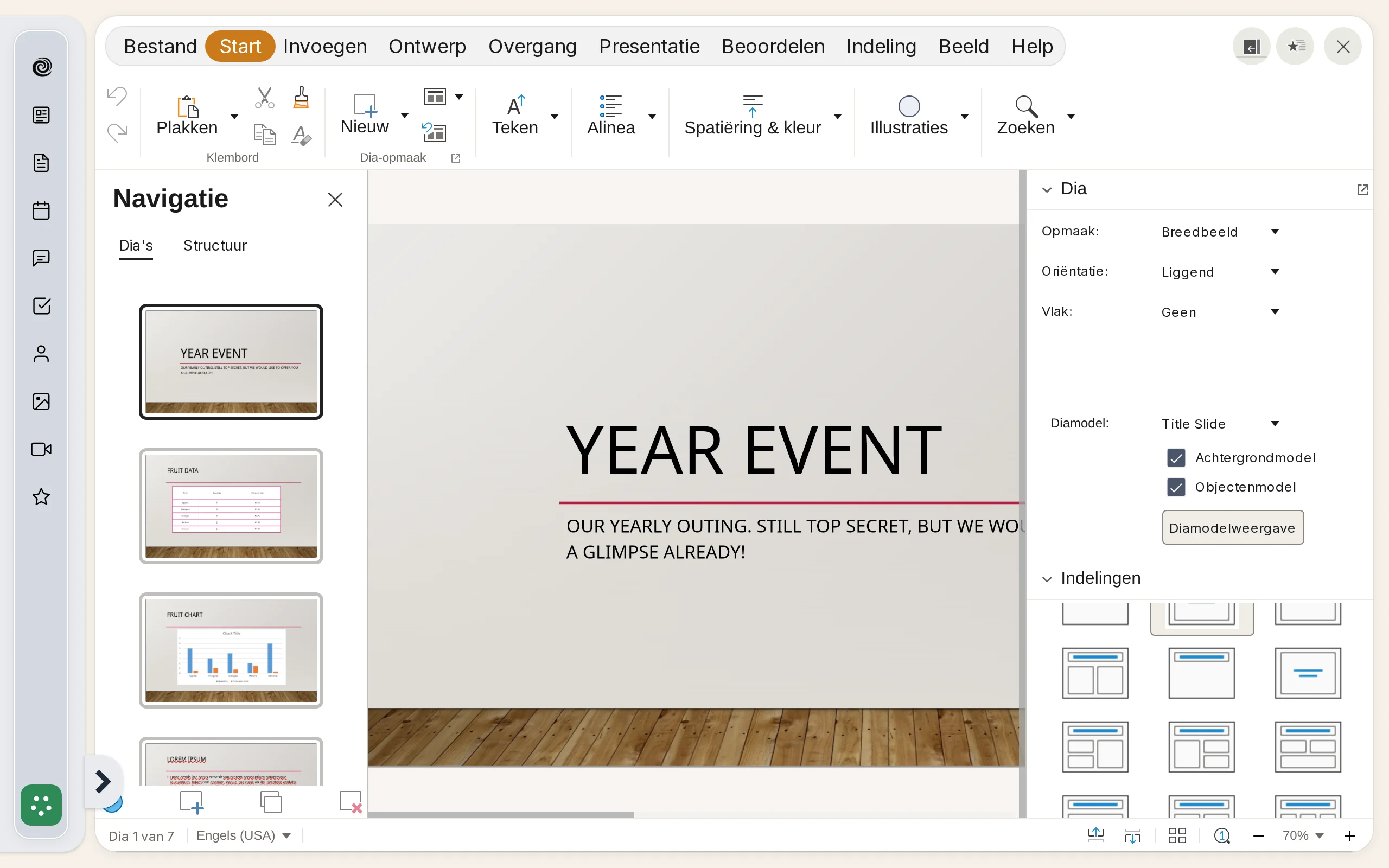Switch to Structuur tab in Navigatie
The height and width of the screenshot is (868, 1389).
click(215, 246)
